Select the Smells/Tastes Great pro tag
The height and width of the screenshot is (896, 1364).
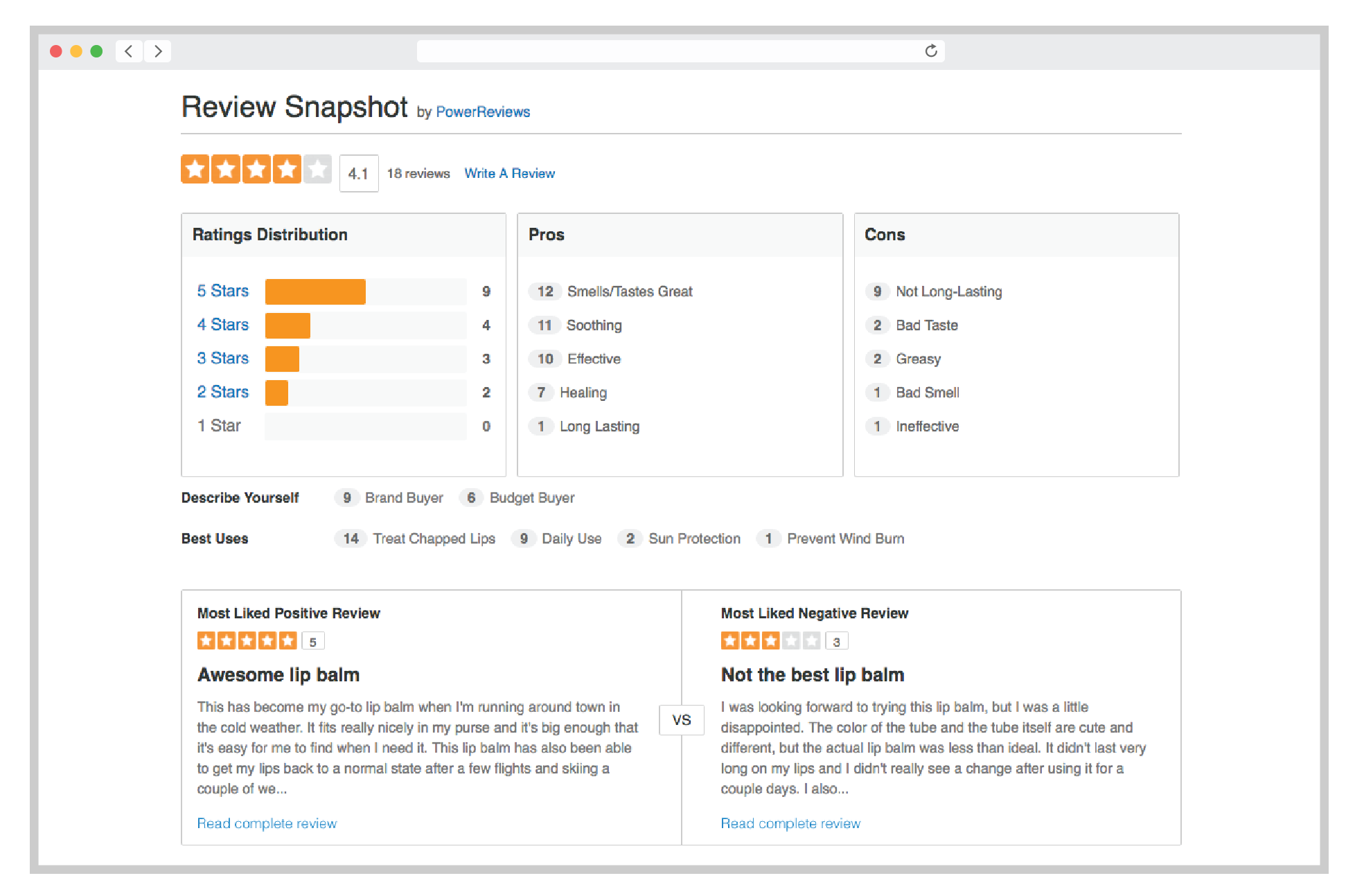pos(629,292)
